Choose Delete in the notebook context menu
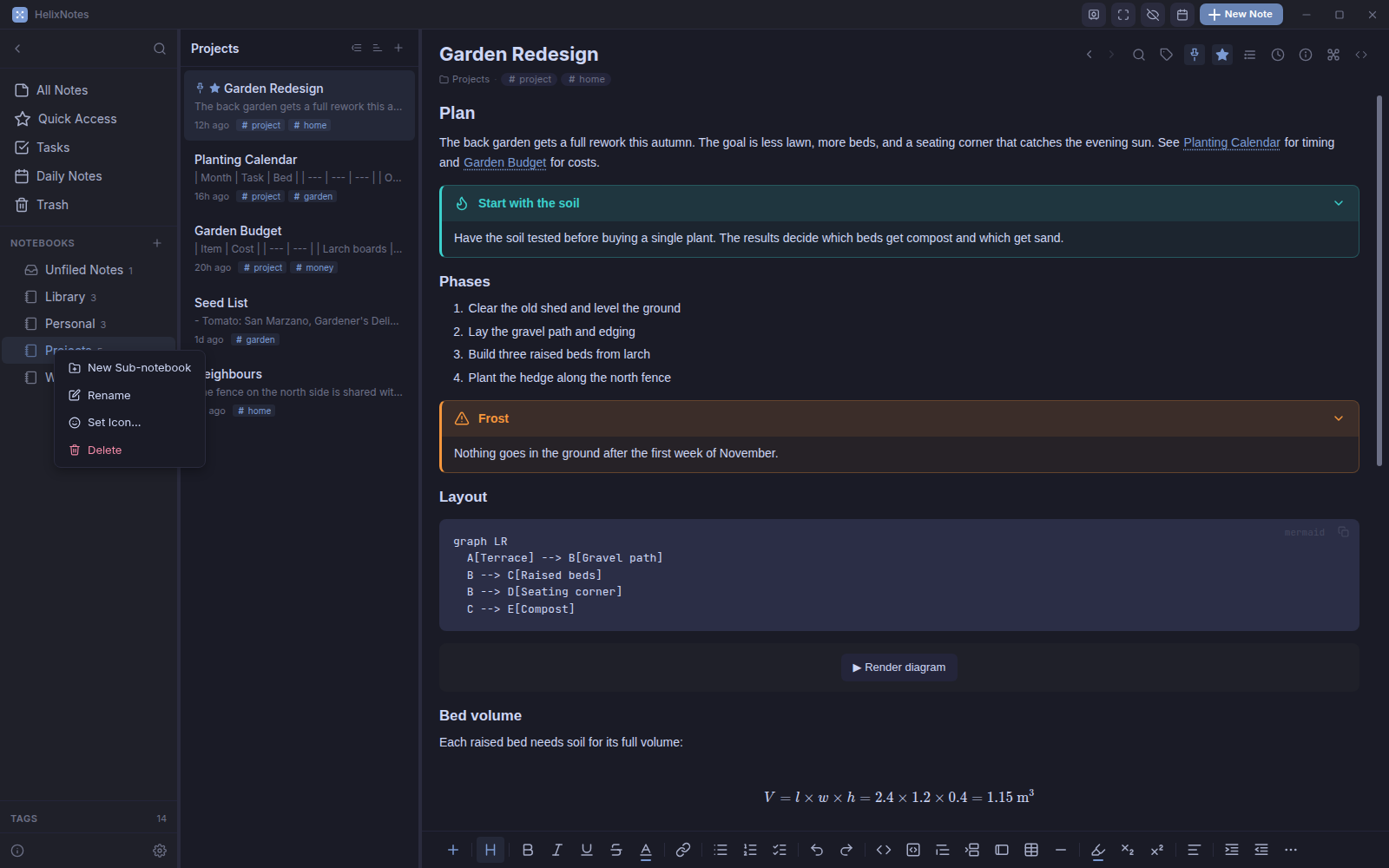This screenshot has width=1389, height=868. pyautogui.click(x=130, y=450)
